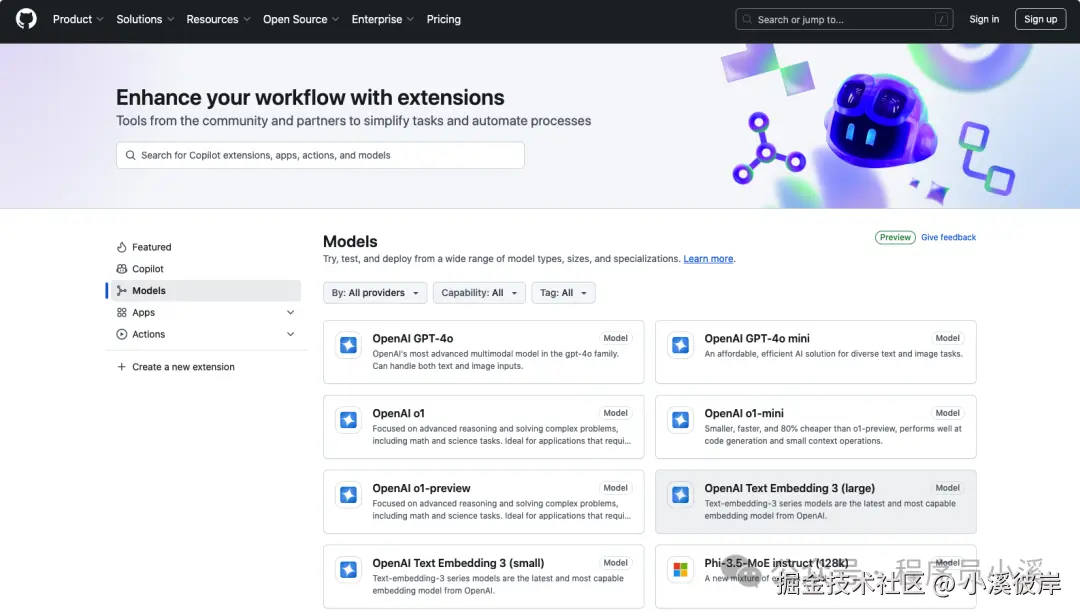Click the Copilot icon in sidebar

coord(121,269)
